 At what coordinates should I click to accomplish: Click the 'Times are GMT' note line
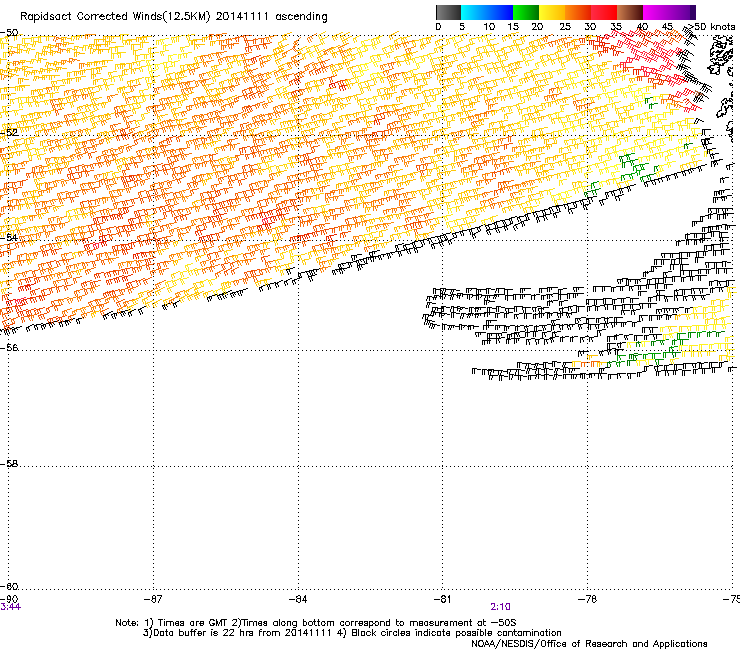pyautogui.click(x=316, y=623)
